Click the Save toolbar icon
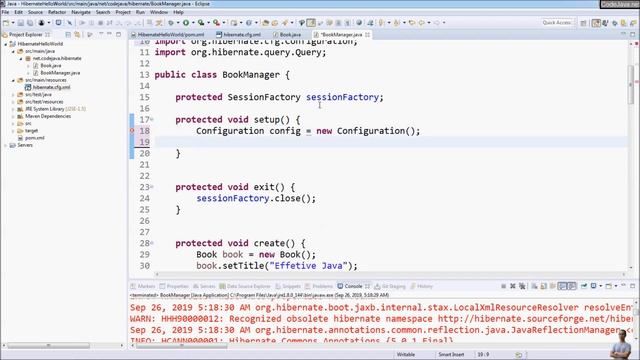640x360 pixels. click(21, 23)
